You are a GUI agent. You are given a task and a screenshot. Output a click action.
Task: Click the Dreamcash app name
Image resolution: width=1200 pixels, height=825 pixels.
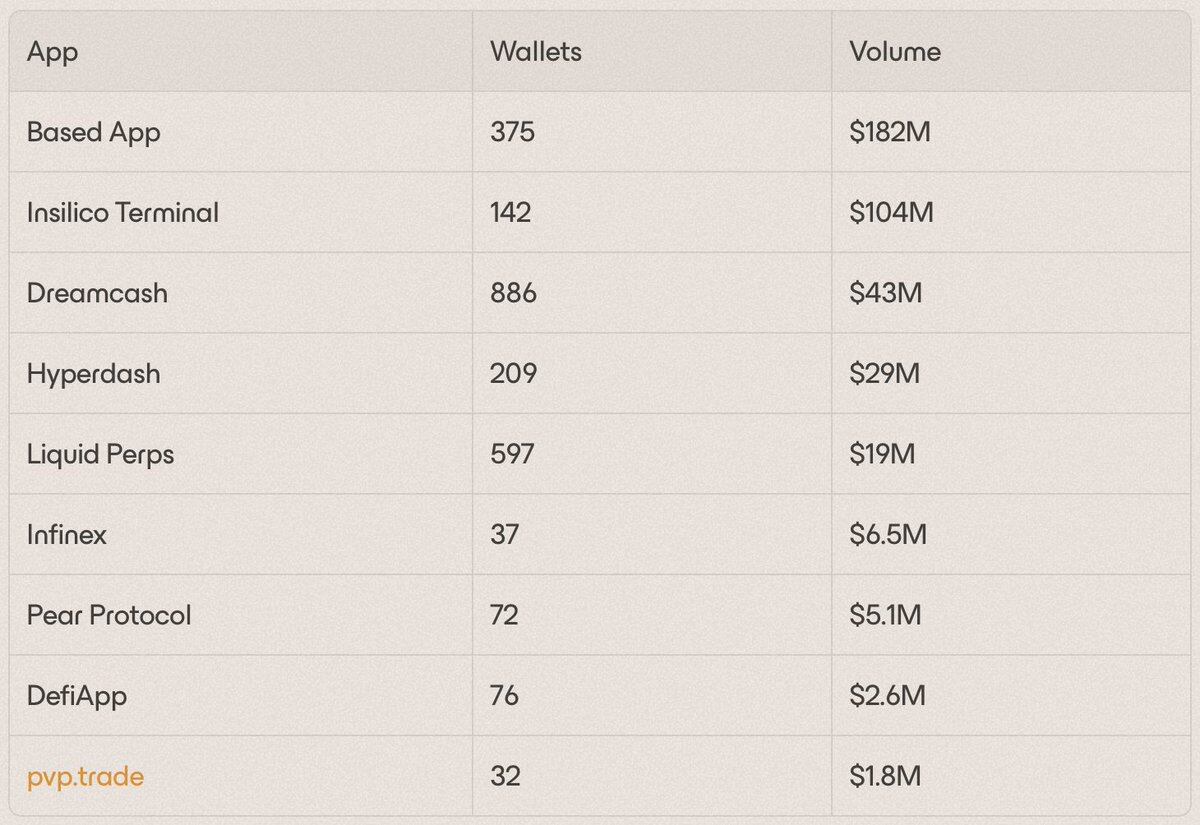[97, 293]
